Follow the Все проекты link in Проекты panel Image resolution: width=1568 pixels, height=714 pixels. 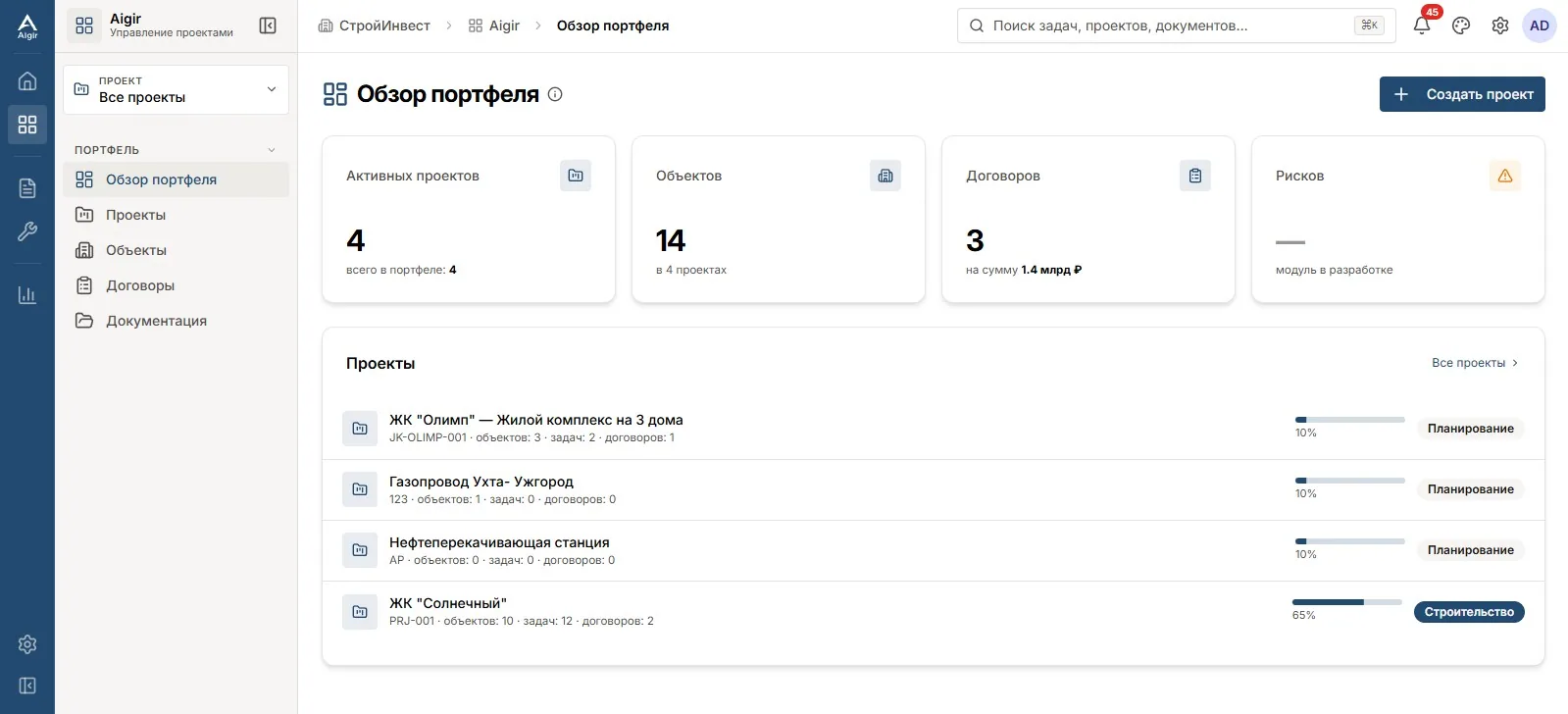(1475, 363)
